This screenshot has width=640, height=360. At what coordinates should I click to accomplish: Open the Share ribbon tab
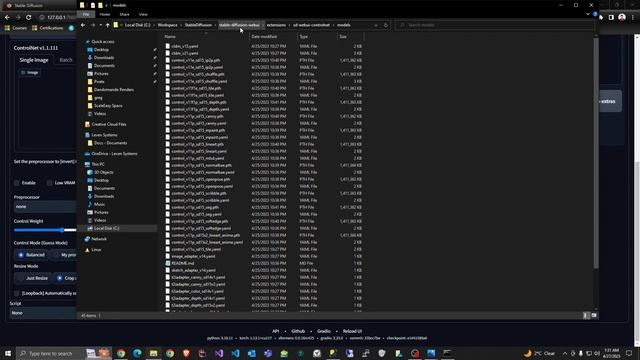tap(124, 14)
